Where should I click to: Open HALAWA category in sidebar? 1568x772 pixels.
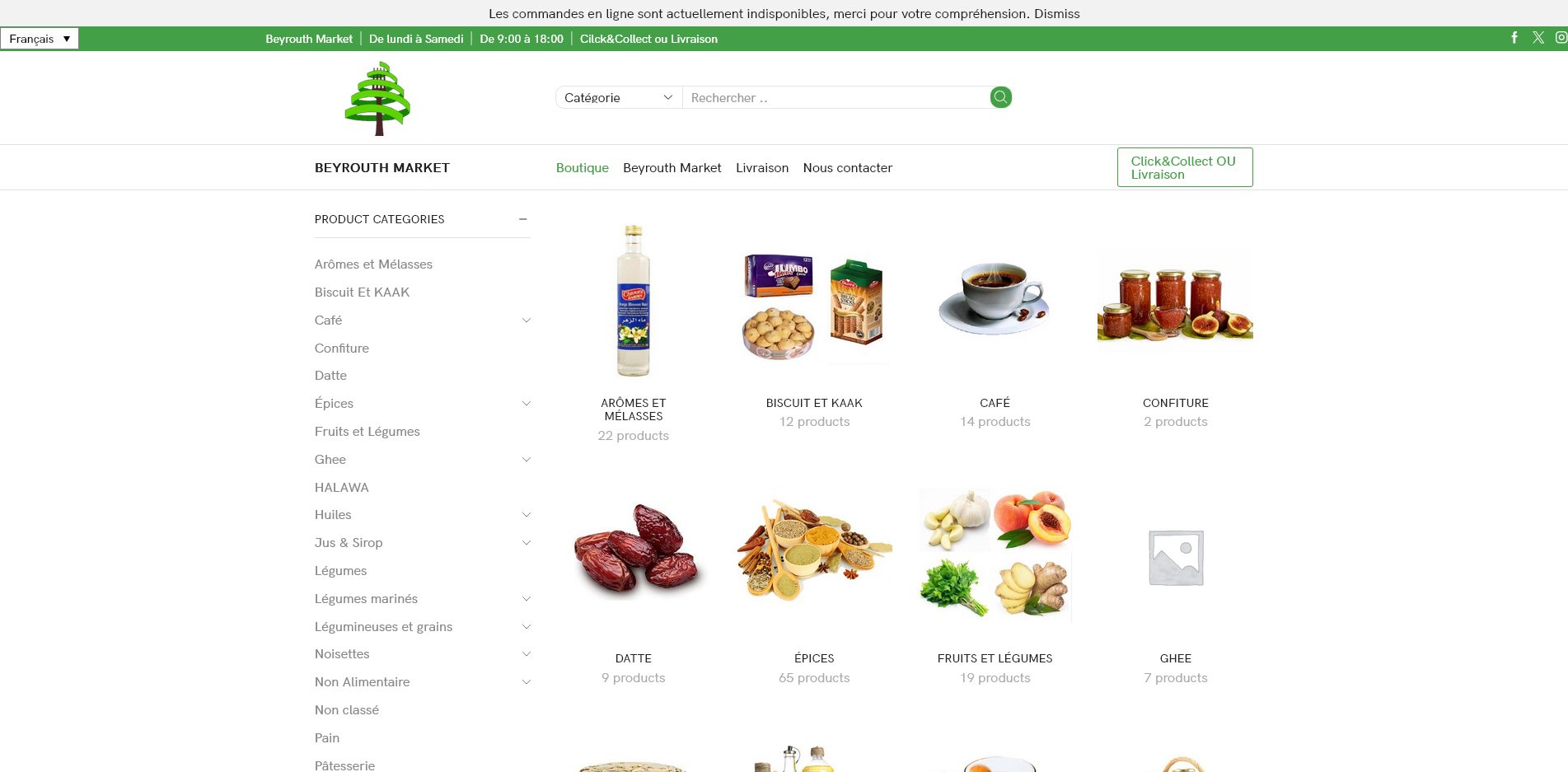(341, 488)
